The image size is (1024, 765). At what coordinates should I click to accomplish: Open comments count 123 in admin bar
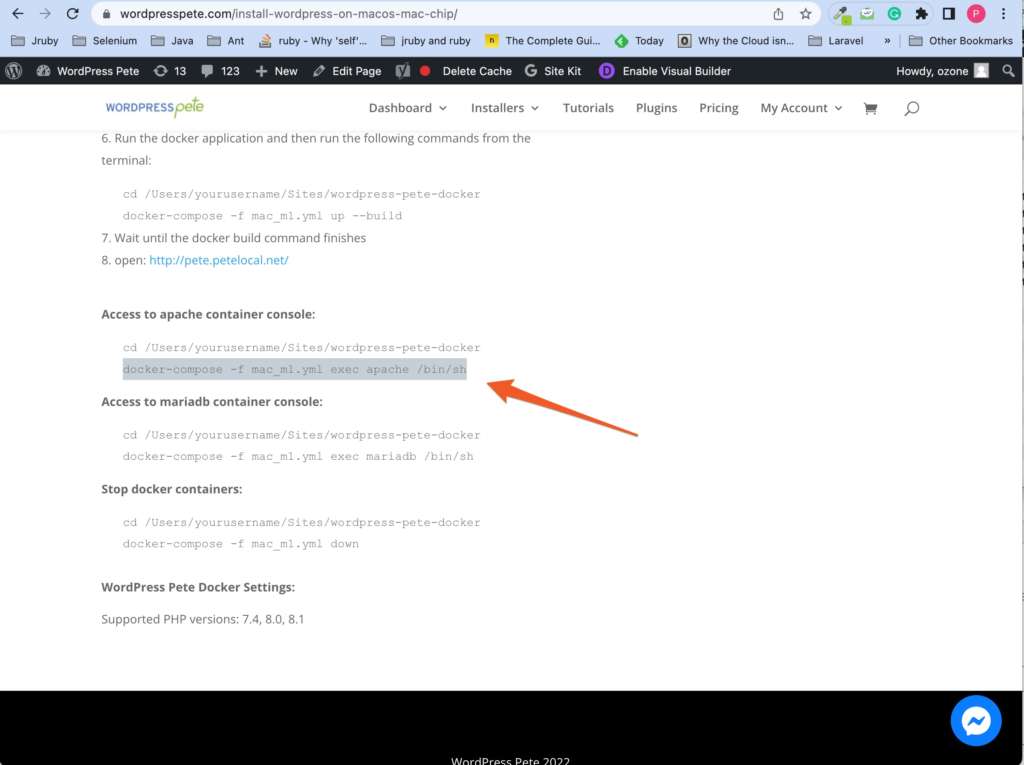[220, 71]
